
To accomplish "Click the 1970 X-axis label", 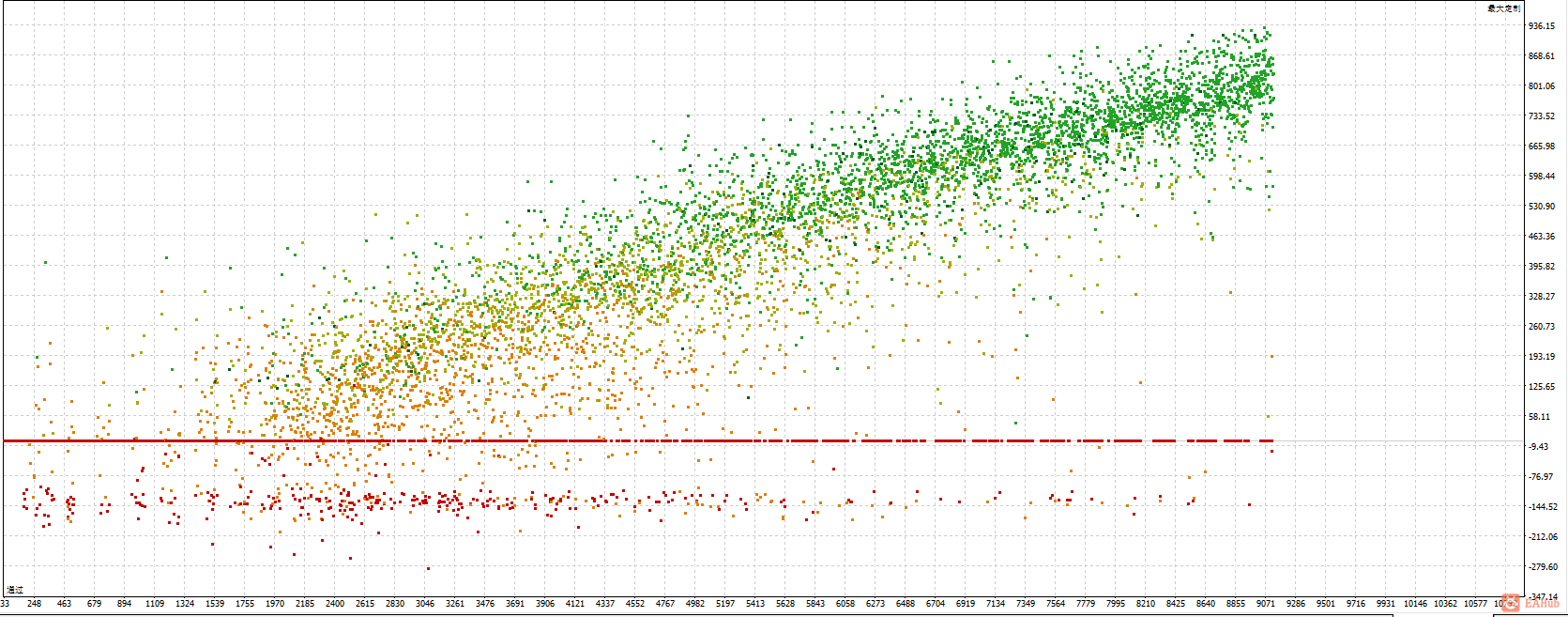I will 275,604.
